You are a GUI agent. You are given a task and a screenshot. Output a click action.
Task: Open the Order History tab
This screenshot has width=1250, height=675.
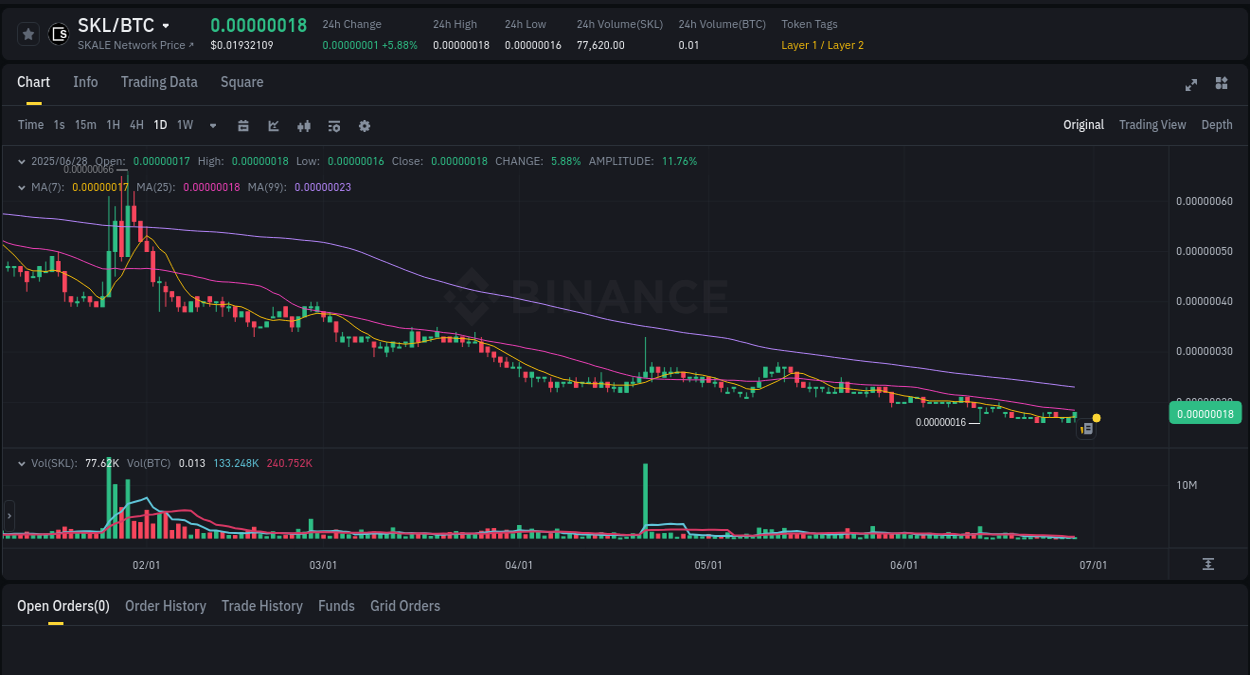[x=165, y=606]
